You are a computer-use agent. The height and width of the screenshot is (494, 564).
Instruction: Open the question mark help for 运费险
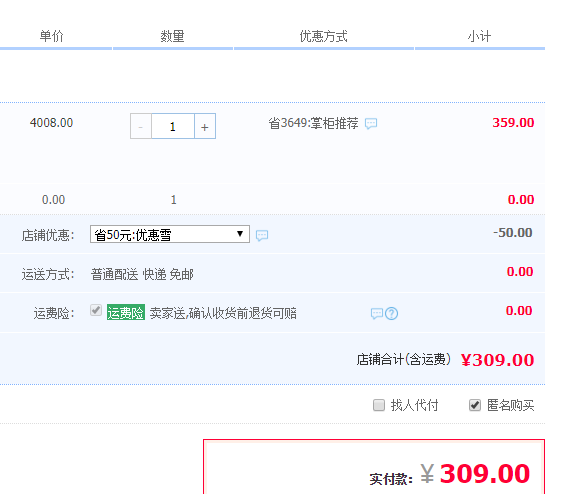click(x=391, y=313)
